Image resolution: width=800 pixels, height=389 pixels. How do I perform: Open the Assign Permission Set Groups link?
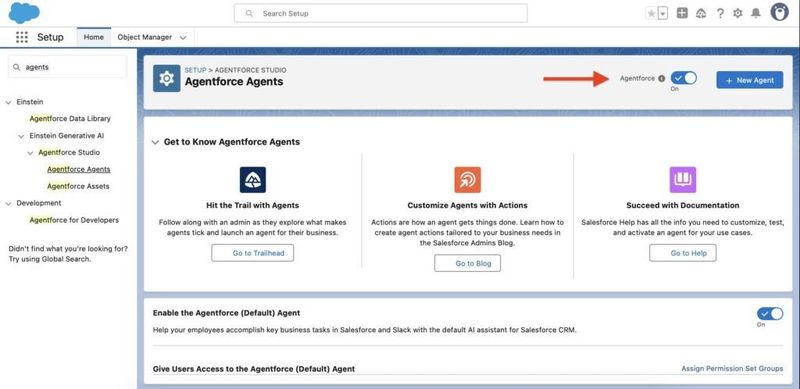click(x=732, y=368)
